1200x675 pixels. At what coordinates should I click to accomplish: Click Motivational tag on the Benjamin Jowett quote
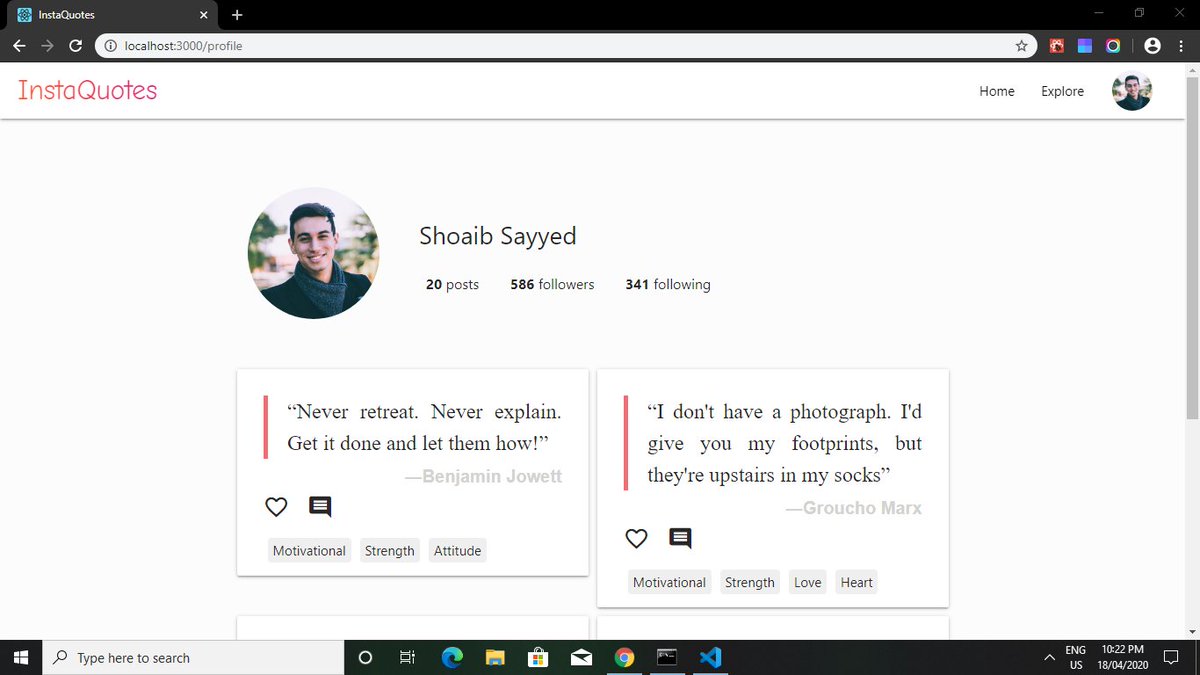309,551
